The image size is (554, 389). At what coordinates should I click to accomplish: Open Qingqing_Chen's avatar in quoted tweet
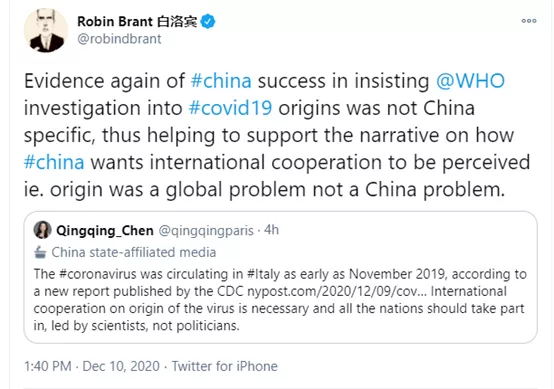[x=42, y=230]
